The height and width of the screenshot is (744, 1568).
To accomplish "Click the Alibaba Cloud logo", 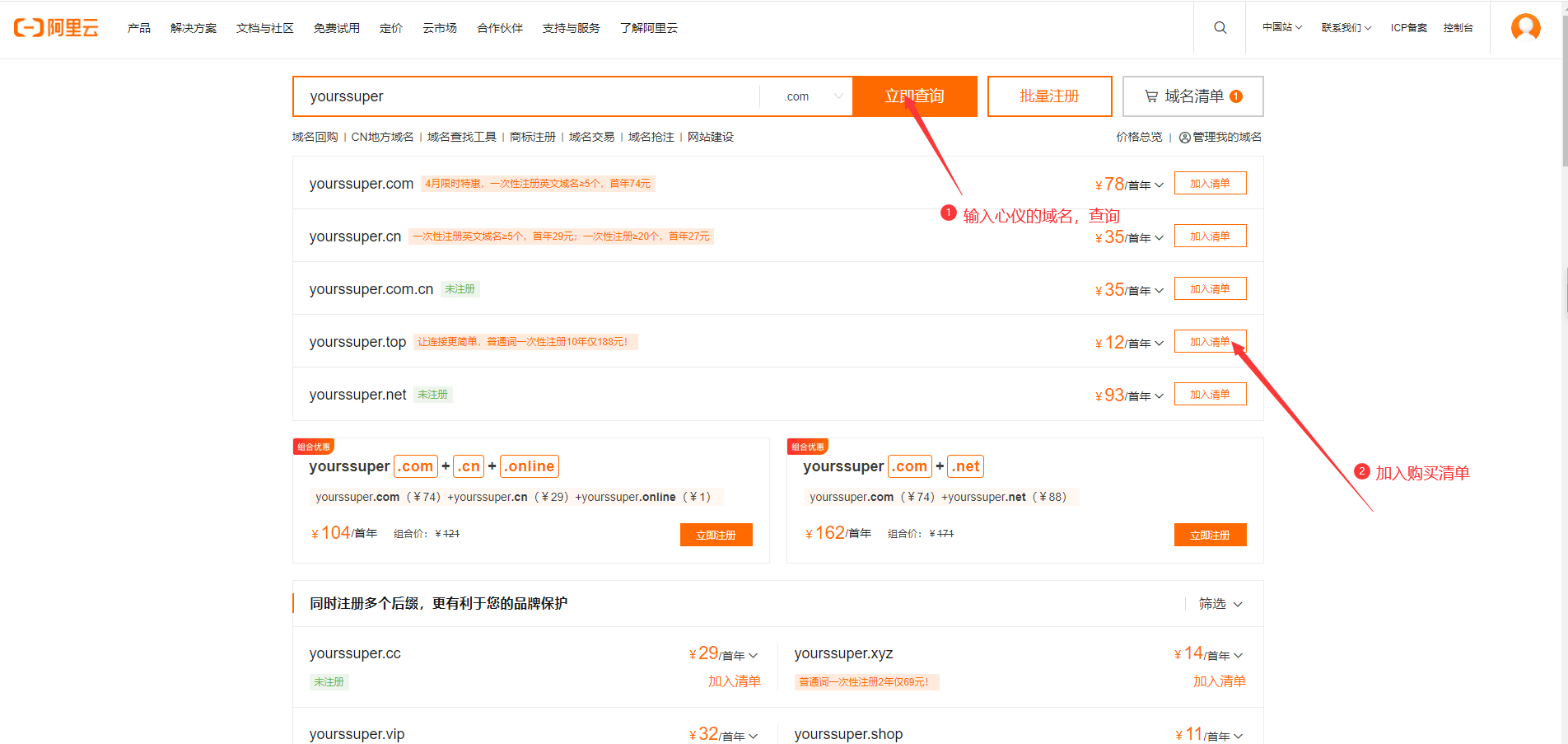I will pos(56,28).
